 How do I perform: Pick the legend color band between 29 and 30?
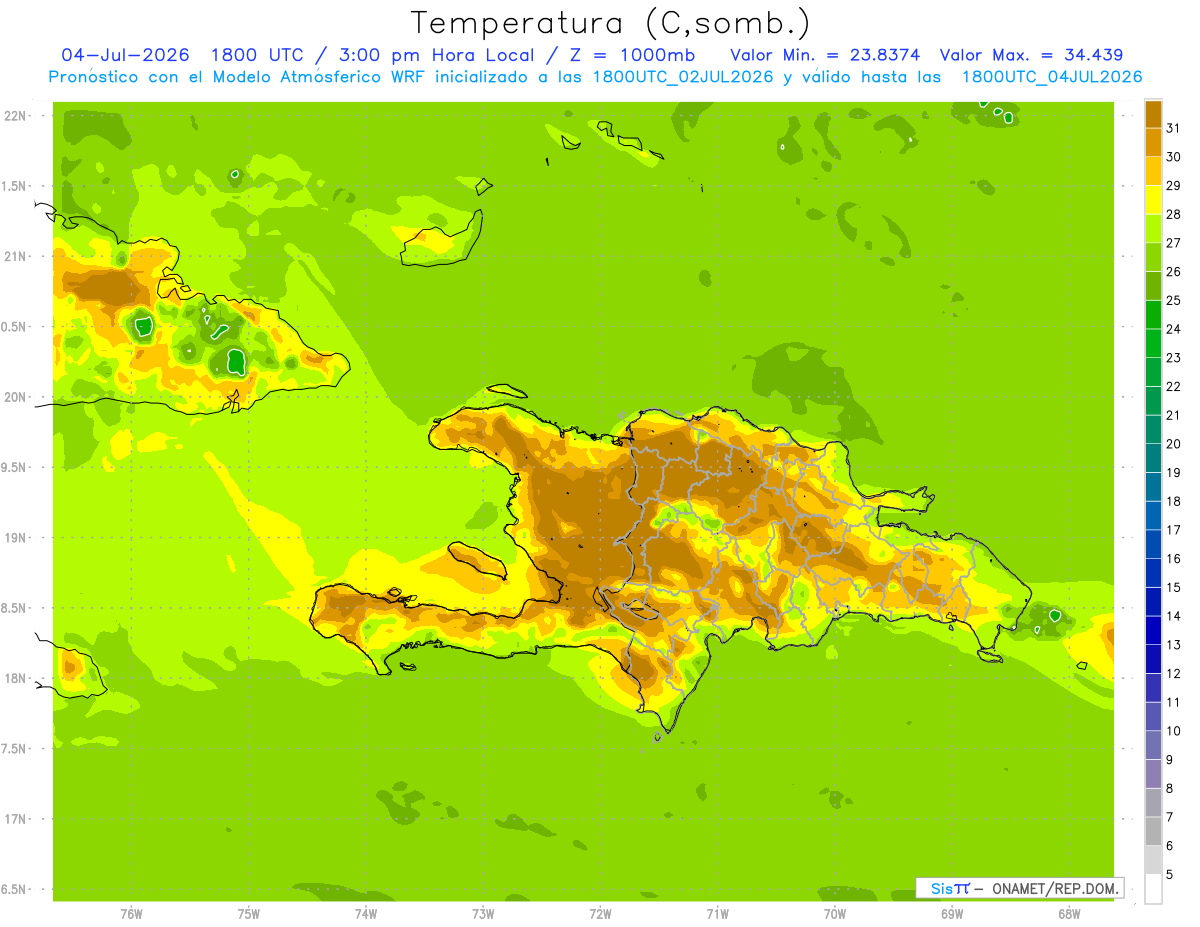(x=1153, y=171)
